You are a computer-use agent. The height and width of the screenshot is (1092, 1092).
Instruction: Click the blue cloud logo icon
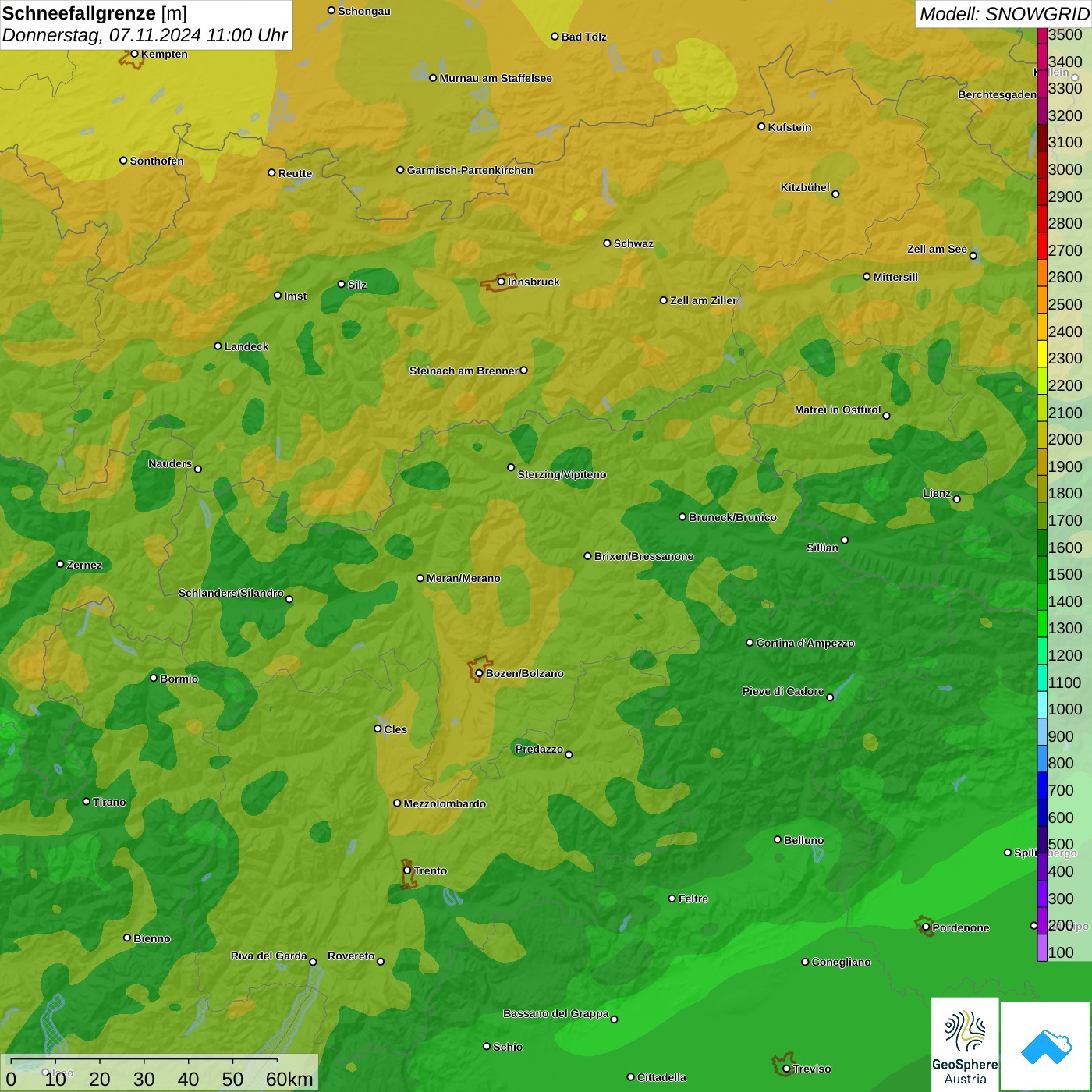click(x=1046, y=1046)
